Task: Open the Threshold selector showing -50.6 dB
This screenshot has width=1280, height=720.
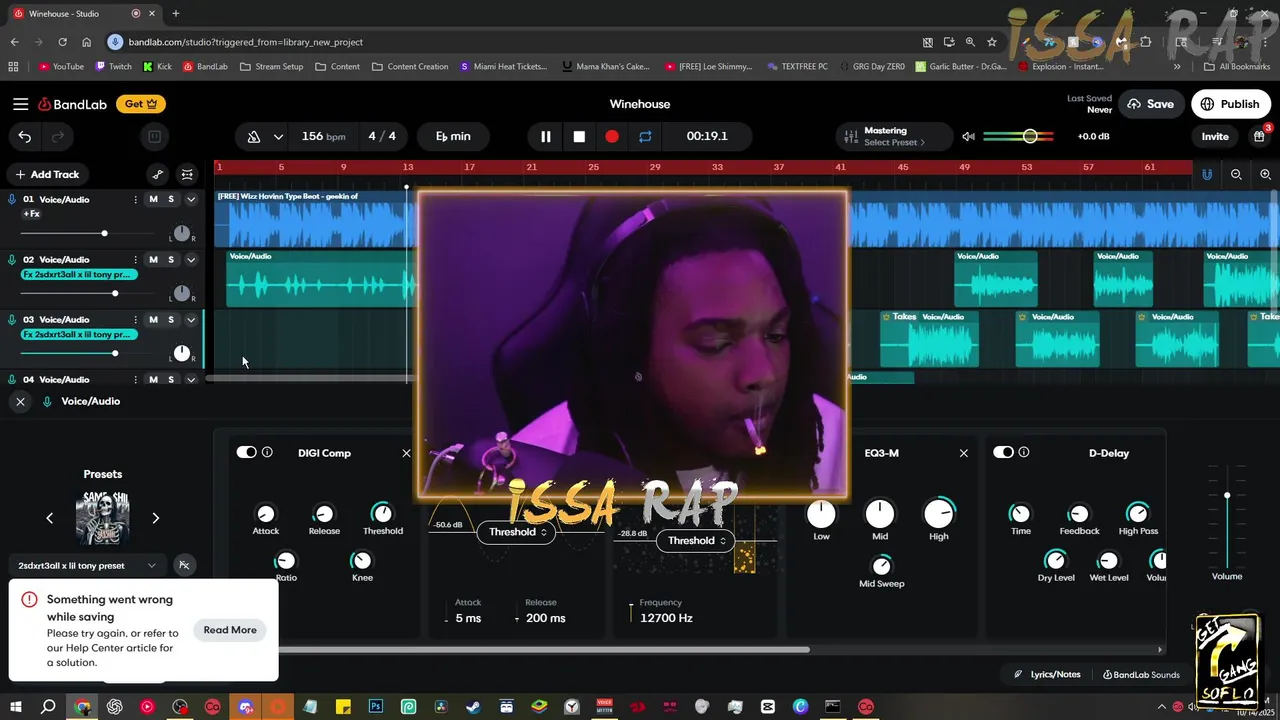Action: coord(518,532)
